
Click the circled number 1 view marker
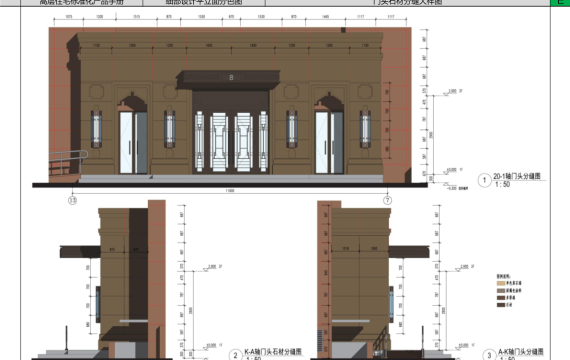point(484,180)
